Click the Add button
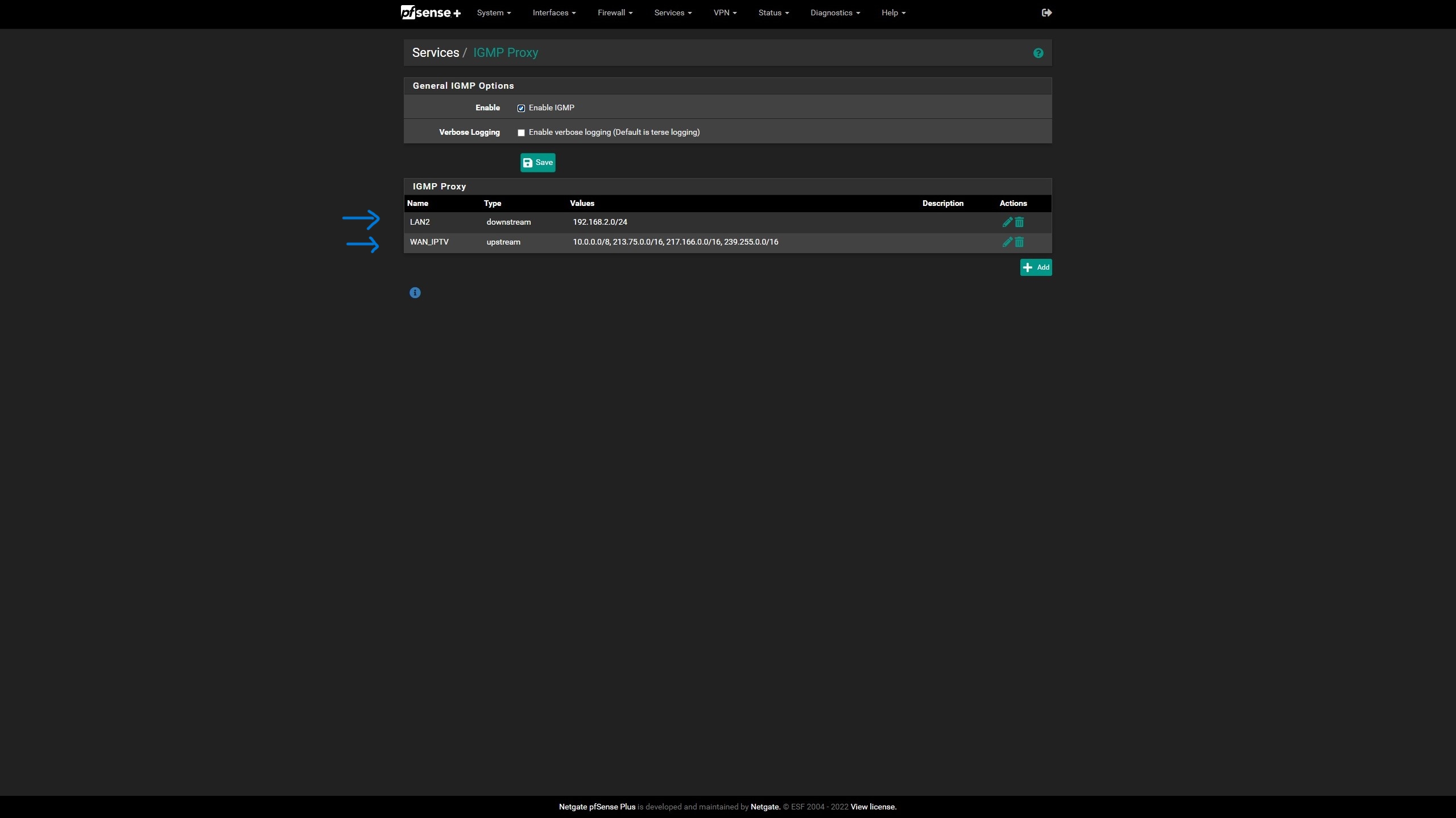This screenshot has width=1456, height=818. point(1035,267)
